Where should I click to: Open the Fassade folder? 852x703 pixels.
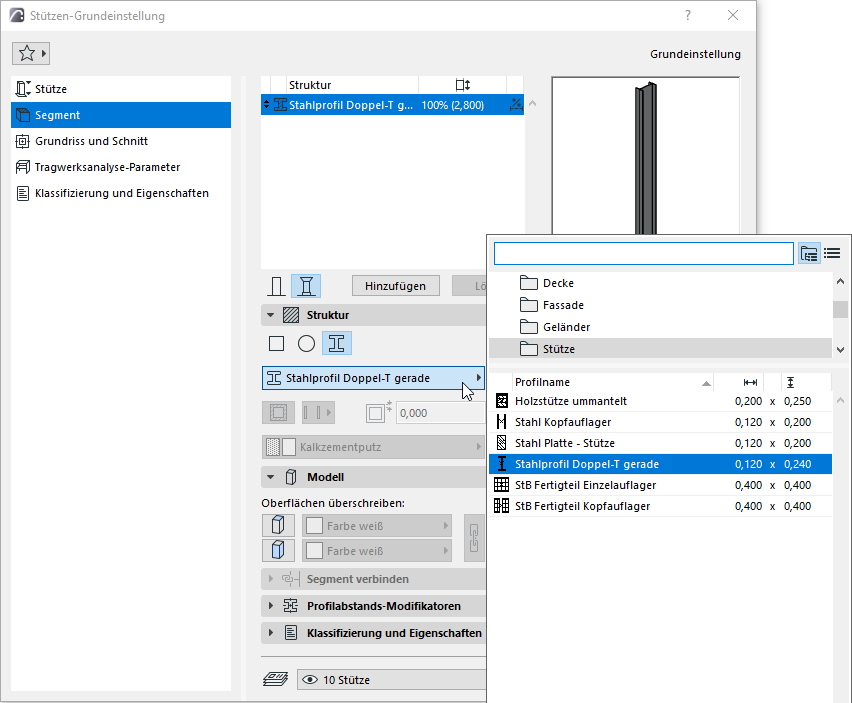(660, 305)
